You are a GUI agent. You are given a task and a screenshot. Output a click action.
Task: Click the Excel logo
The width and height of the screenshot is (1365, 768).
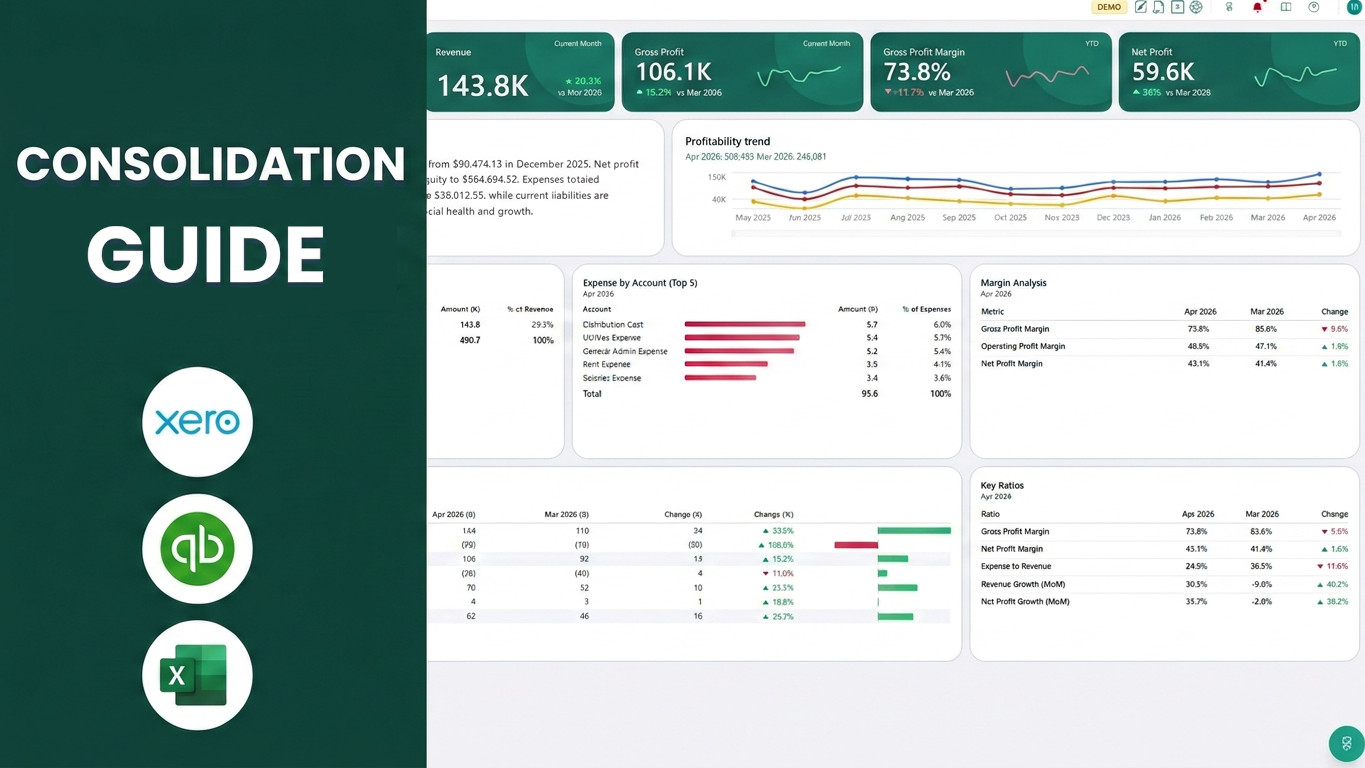(x=197, y=675)
